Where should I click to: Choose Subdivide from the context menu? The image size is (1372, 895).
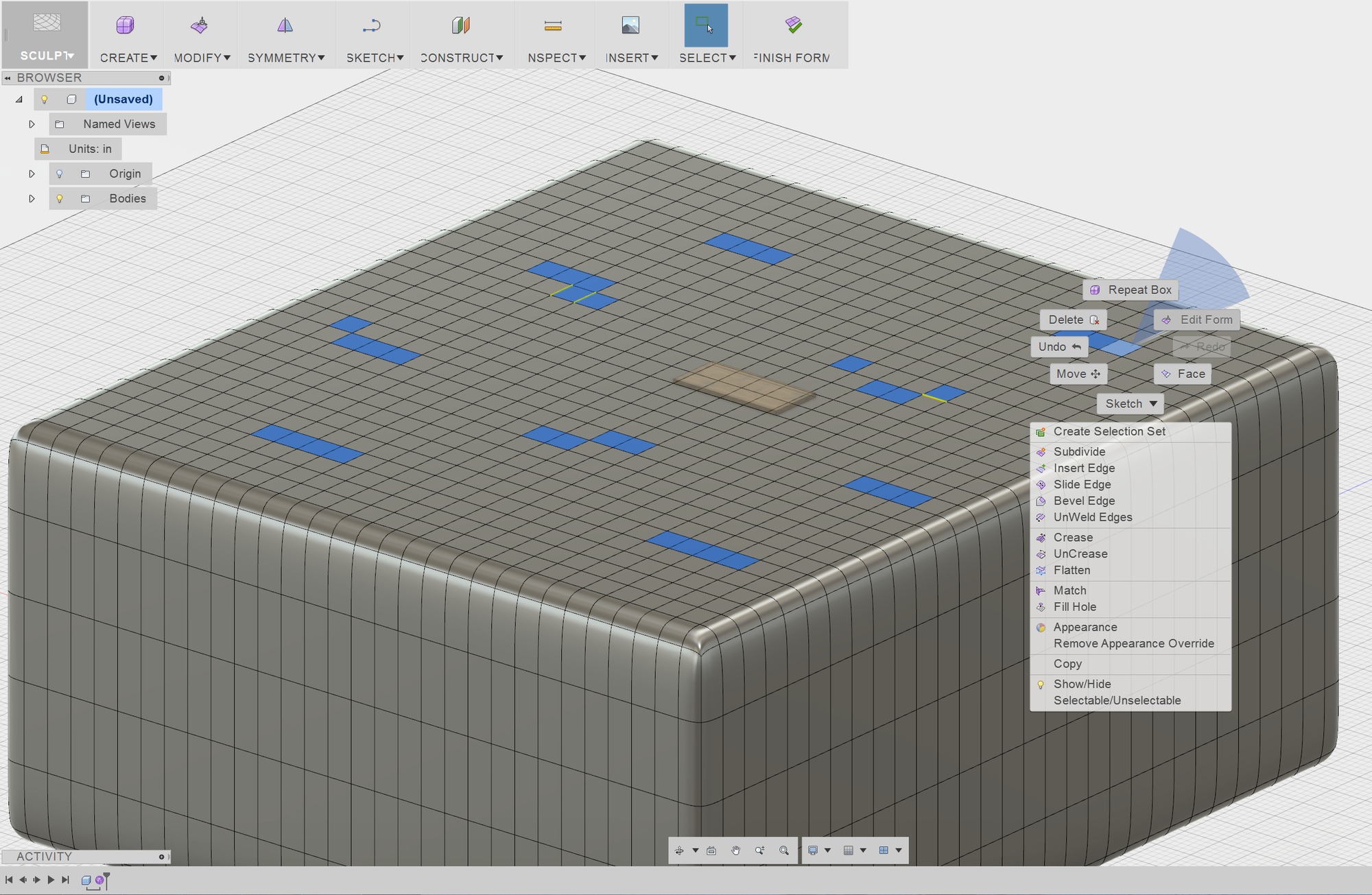tap(1079, 452)
